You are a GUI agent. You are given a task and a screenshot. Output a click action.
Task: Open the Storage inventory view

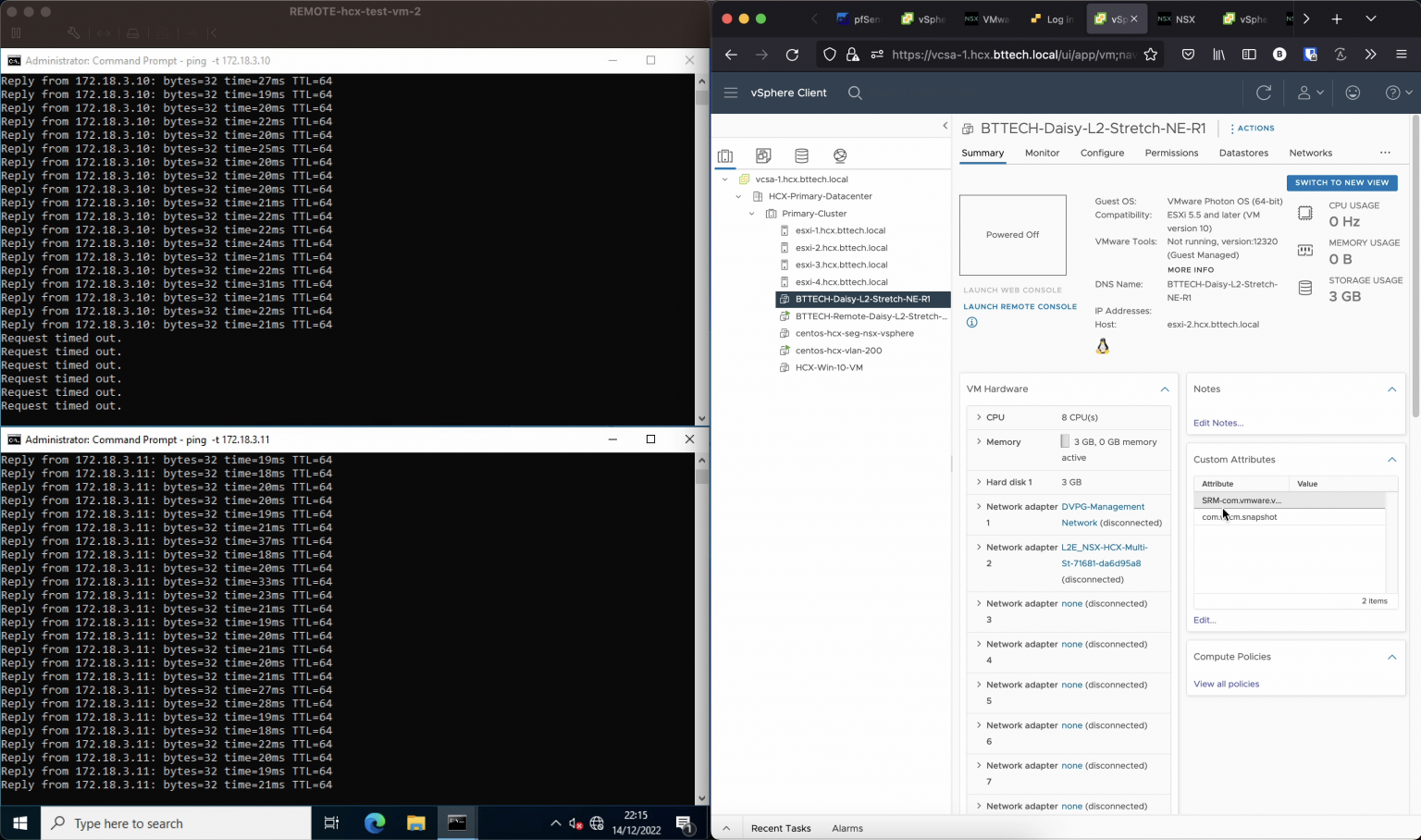801,155
